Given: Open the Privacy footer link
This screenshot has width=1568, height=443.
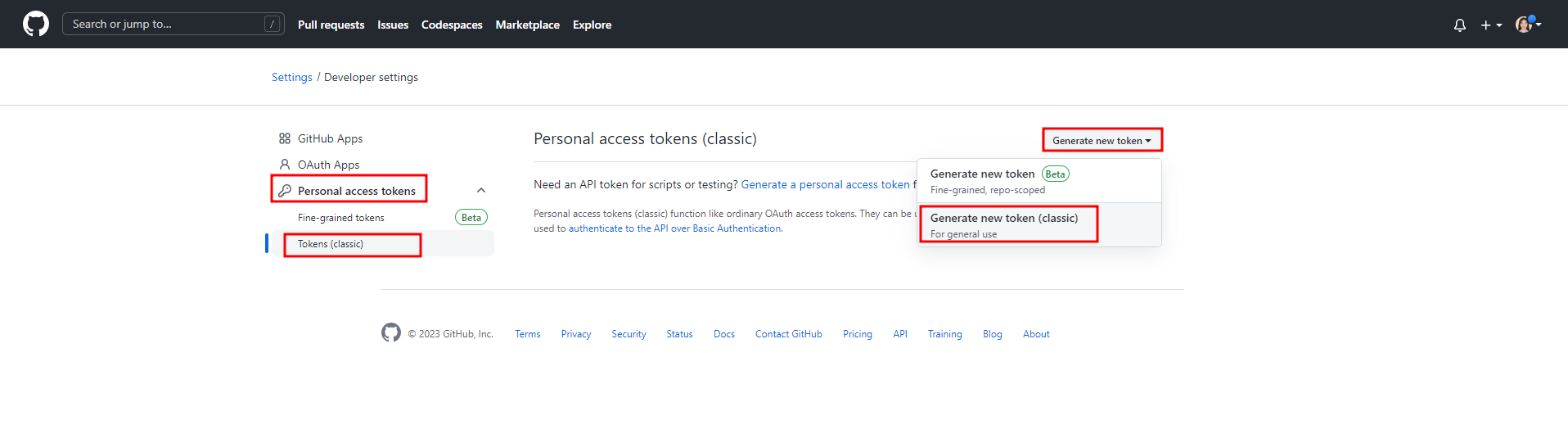Looking at the screenshot, I should 576,334.
